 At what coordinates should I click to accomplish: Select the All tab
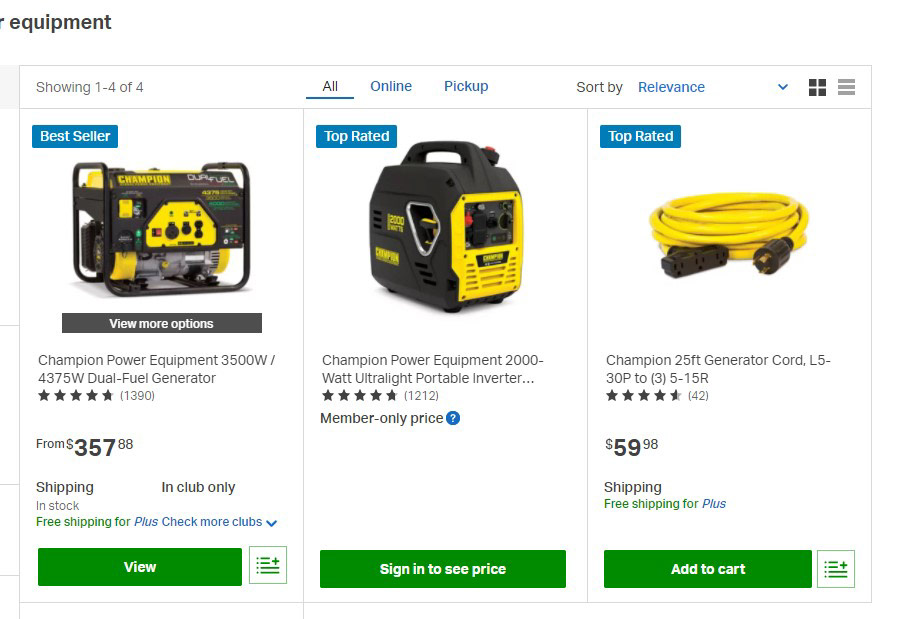click(x=330, y=87)
